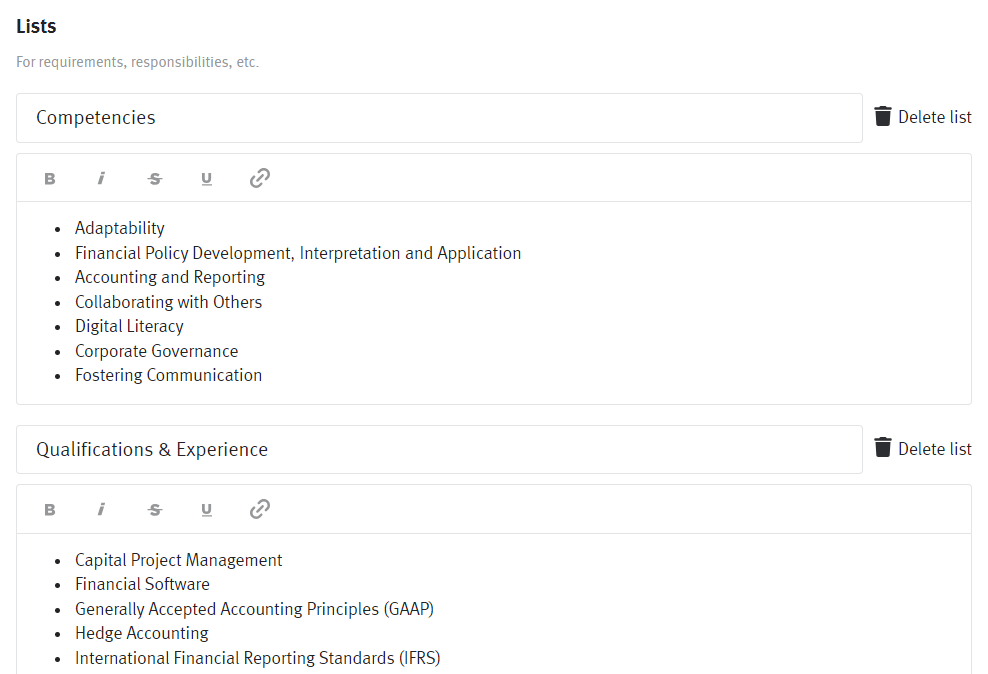Toggle bold in Competencies editor toolbar
Viewport: 988px width, 674px height.
click(x=49, y=179)
